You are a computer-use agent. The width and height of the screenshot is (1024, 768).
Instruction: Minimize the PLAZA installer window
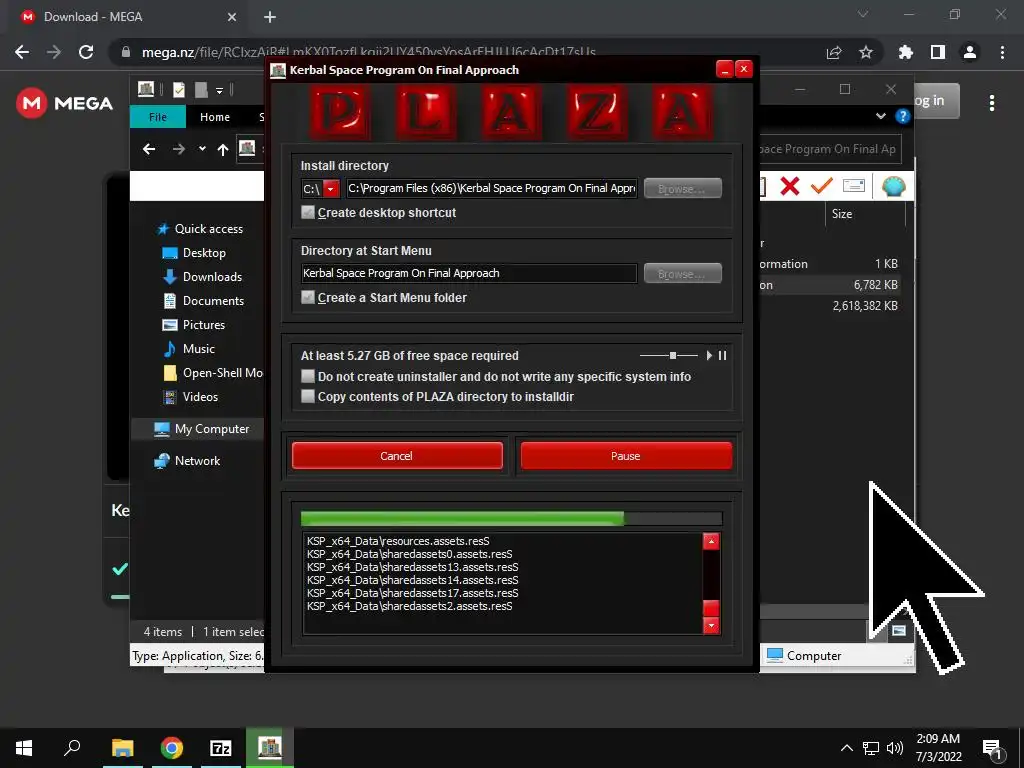[724, 69]
